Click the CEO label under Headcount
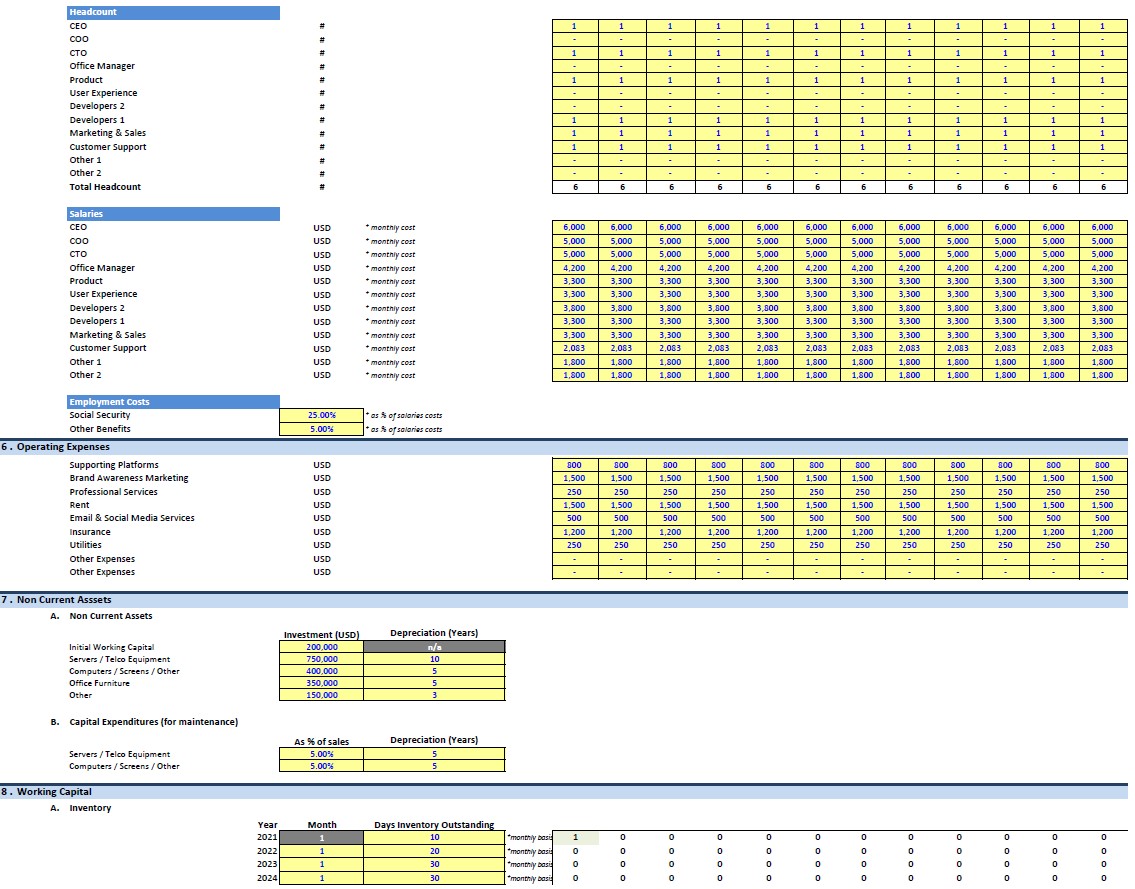Viewport: 1135px width, 889px height. click(78, 26)
